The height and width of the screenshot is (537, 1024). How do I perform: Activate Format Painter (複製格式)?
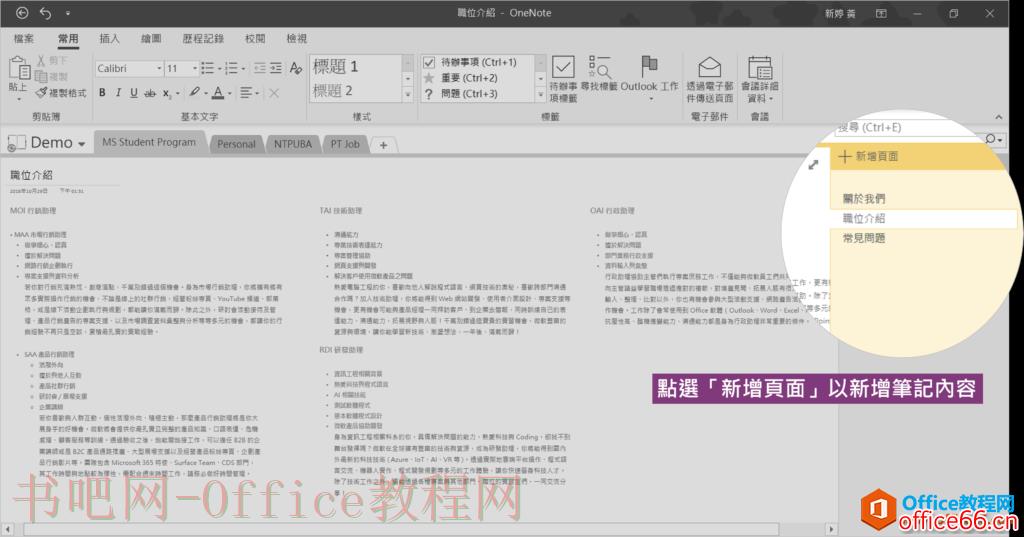[x=61, y=93]
